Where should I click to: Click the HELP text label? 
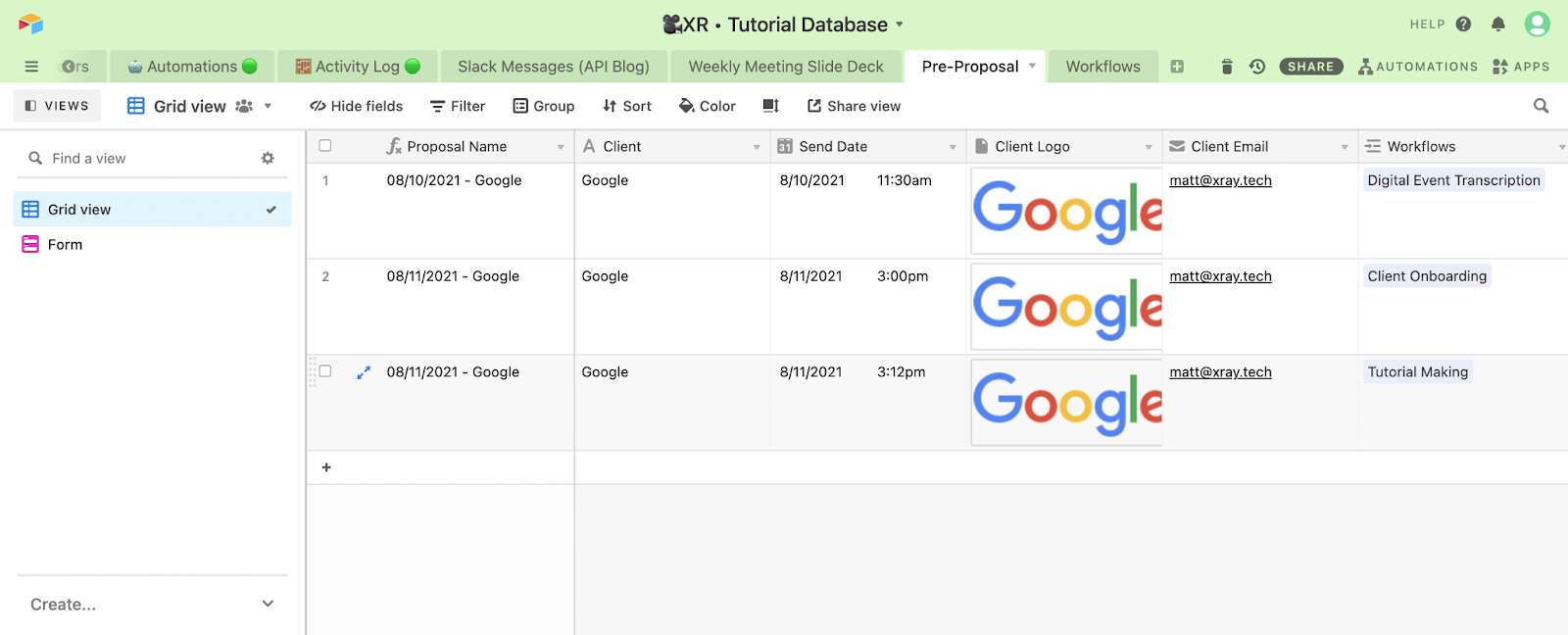click(x=1427, y=24)
